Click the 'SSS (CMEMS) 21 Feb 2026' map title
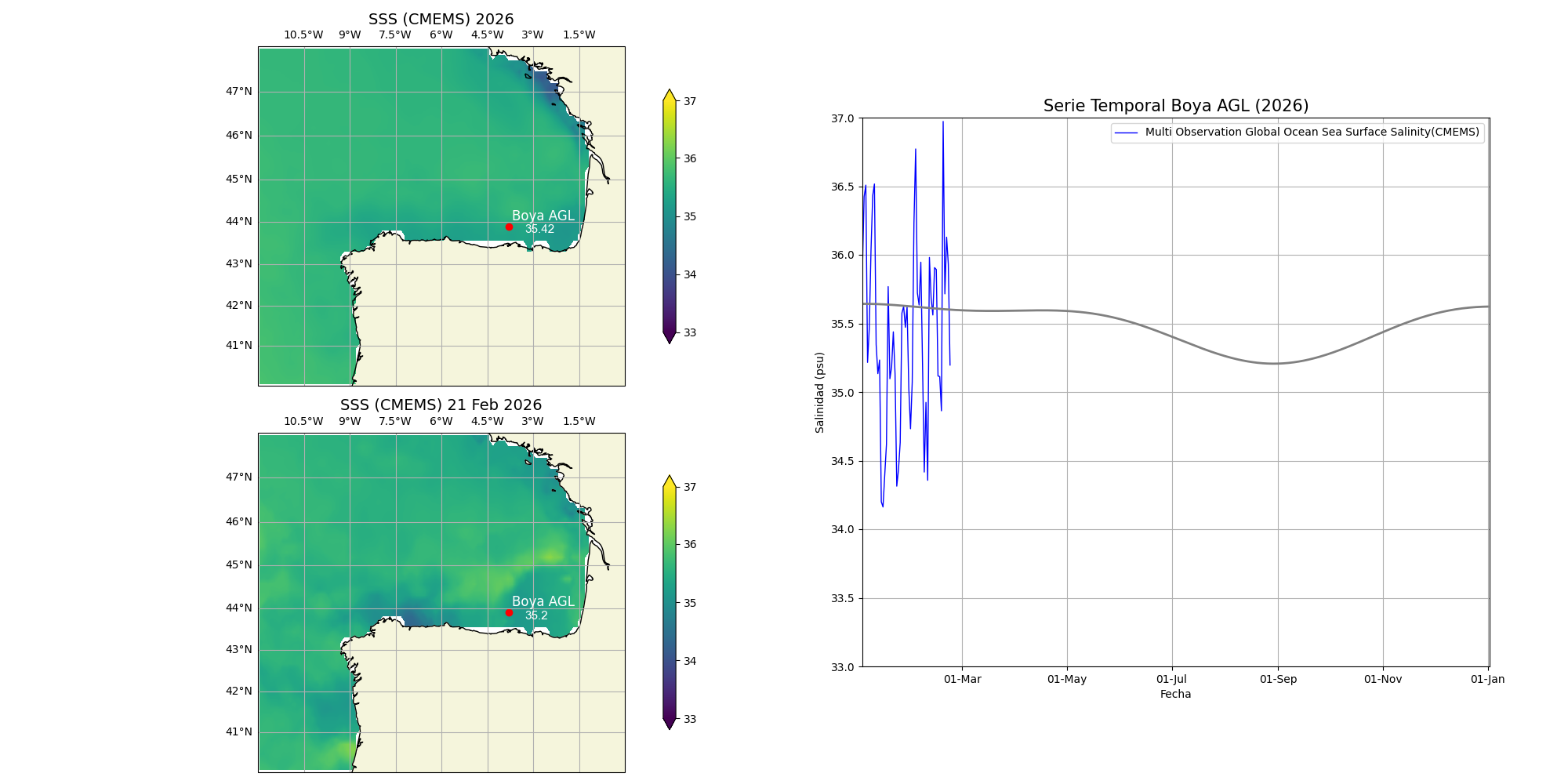This screenshot has width=1568, height=784. point(441,405)
